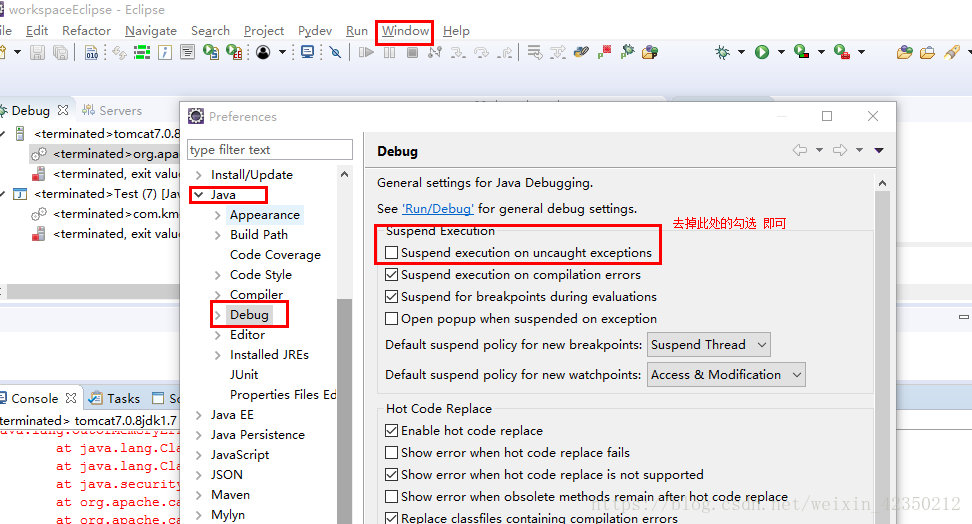Click the Open Task folder icon
The height and width of the screenshot is (524, 972).
927,53
